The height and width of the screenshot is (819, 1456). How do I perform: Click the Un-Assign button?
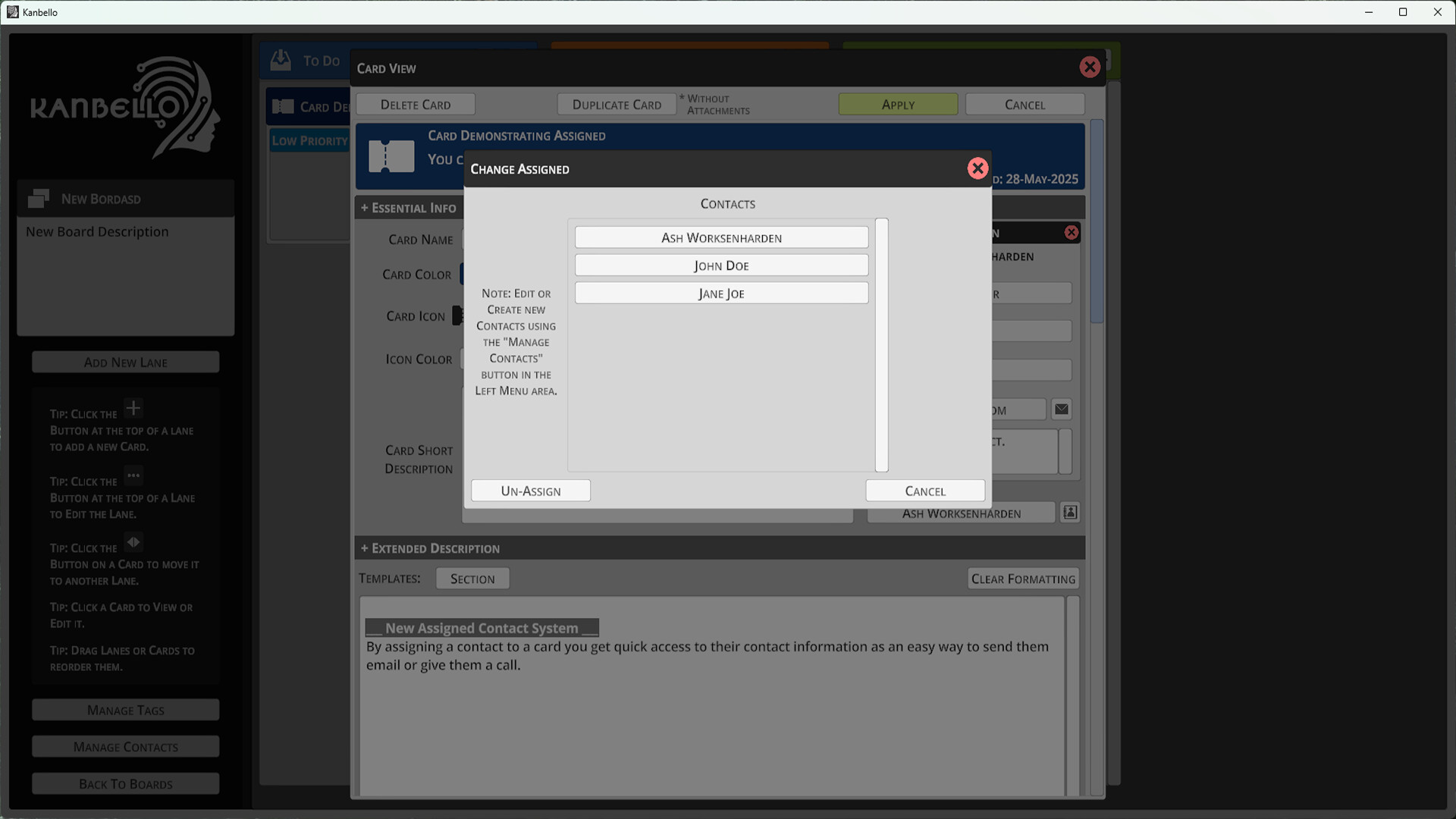tap(530, 490)
